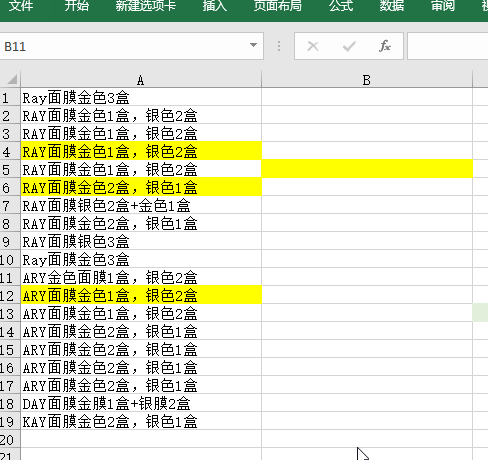Expand the Name Box dropdown arrow
Image resolution: width=488 pixels, height=460 pixels.
pos(253,45)
